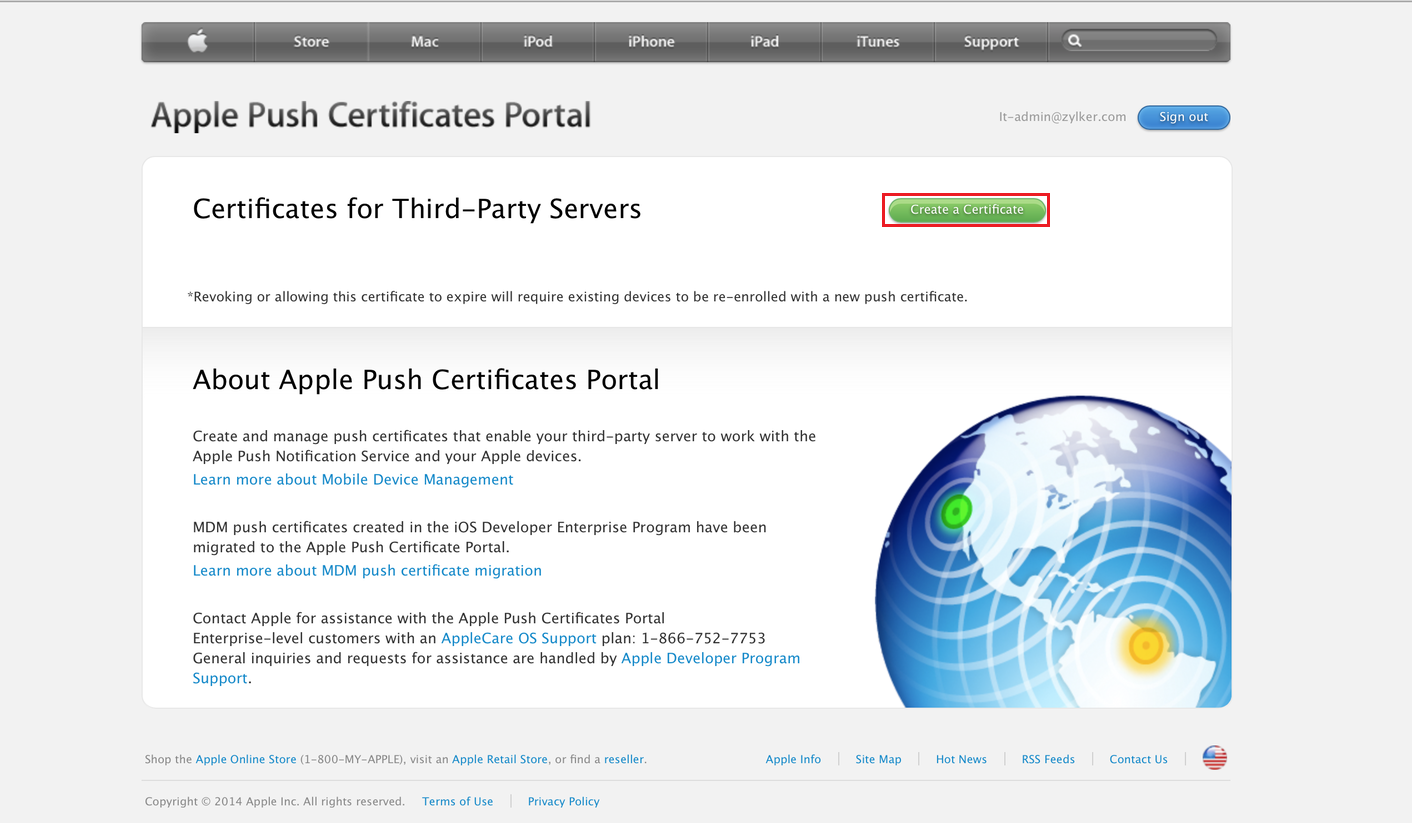Select iPod in the navigation bar

537,41
